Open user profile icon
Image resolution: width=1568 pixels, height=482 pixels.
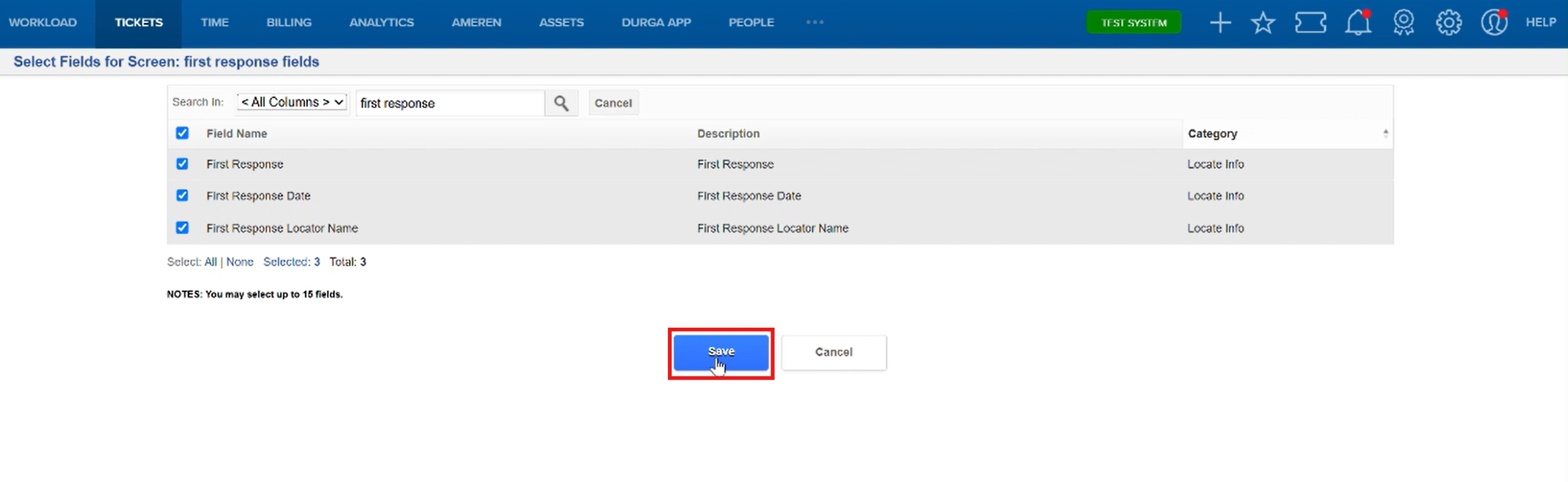[1494, 23]
